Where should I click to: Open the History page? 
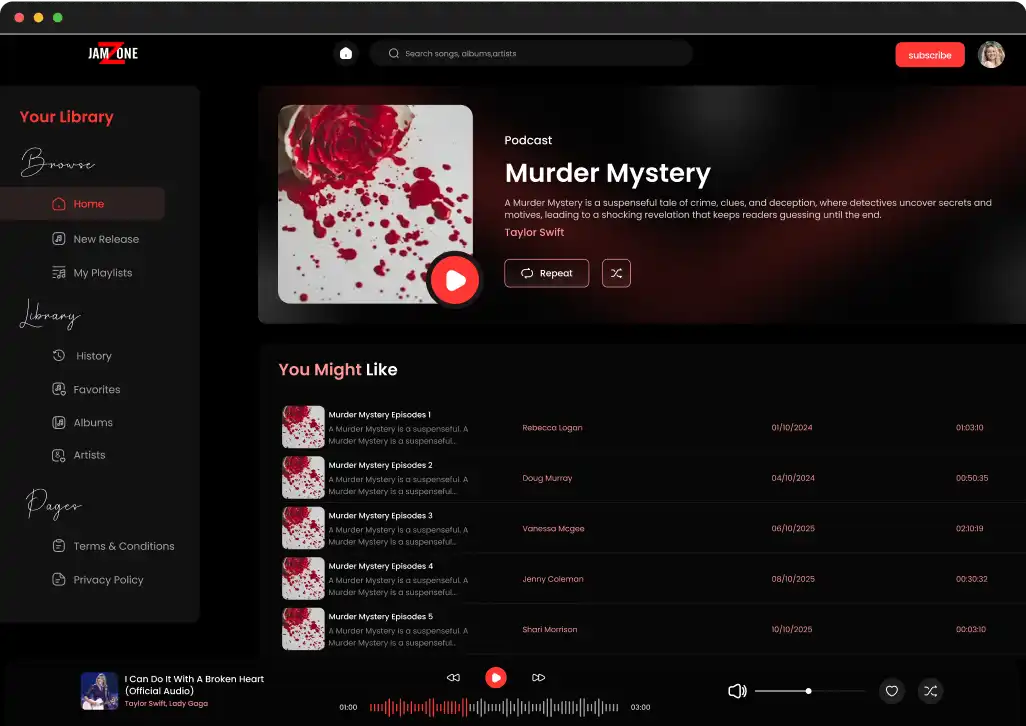(x=82, y=356)
